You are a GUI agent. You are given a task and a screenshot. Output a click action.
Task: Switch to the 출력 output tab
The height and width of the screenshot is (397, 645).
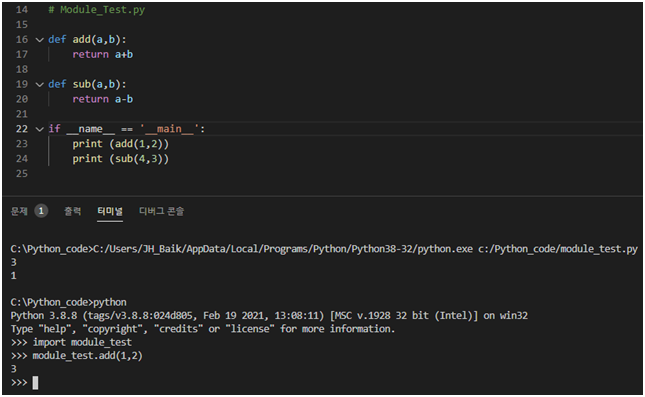tap(72, 211)
